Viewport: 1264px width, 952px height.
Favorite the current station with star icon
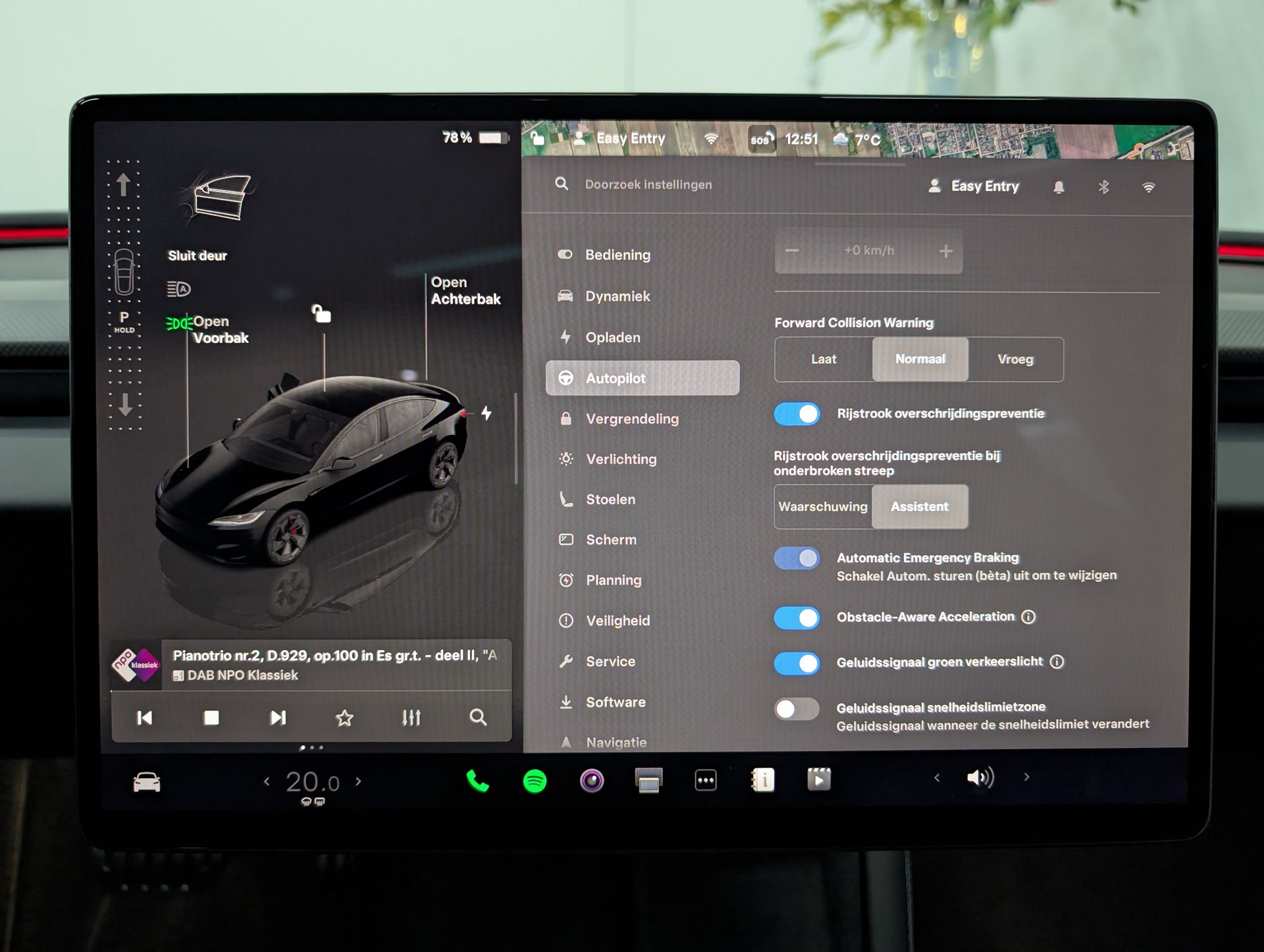(344, 718)
